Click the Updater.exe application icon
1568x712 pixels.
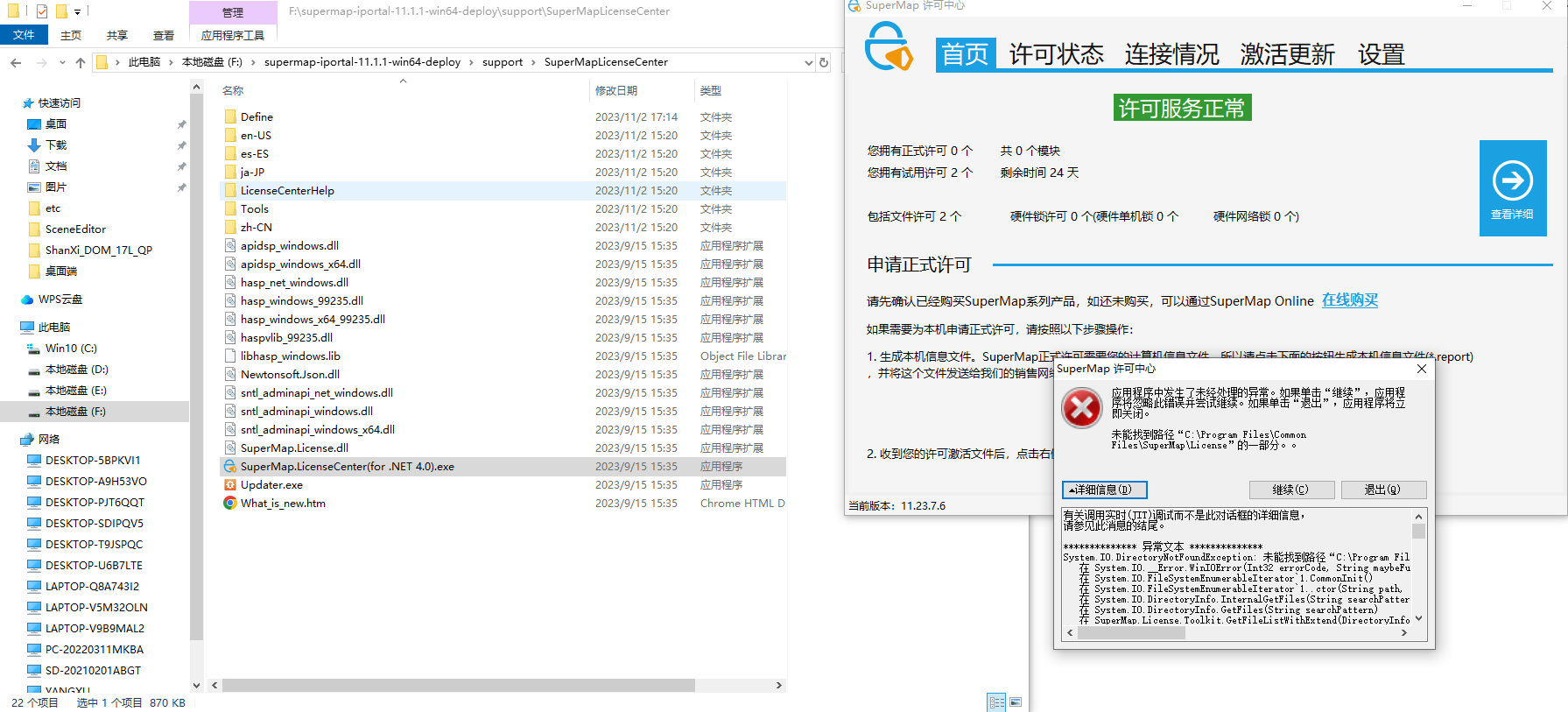point(230,485)
